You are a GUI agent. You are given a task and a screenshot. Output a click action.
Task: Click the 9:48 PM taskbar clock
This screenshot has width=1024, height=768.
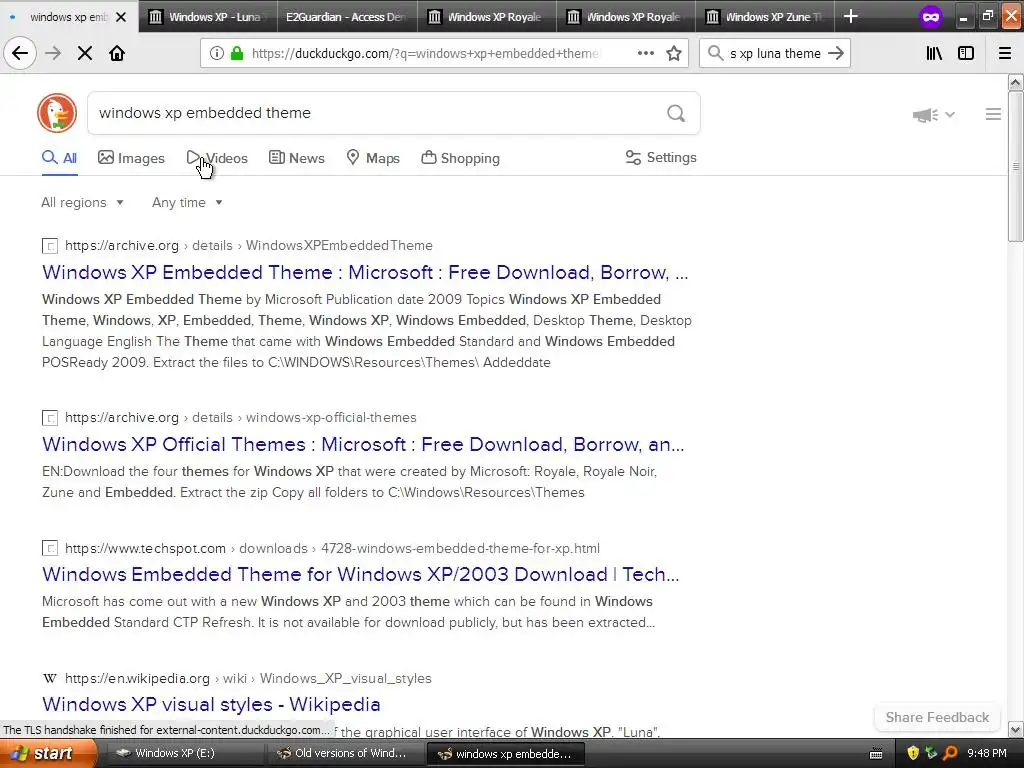coord(986,754)
